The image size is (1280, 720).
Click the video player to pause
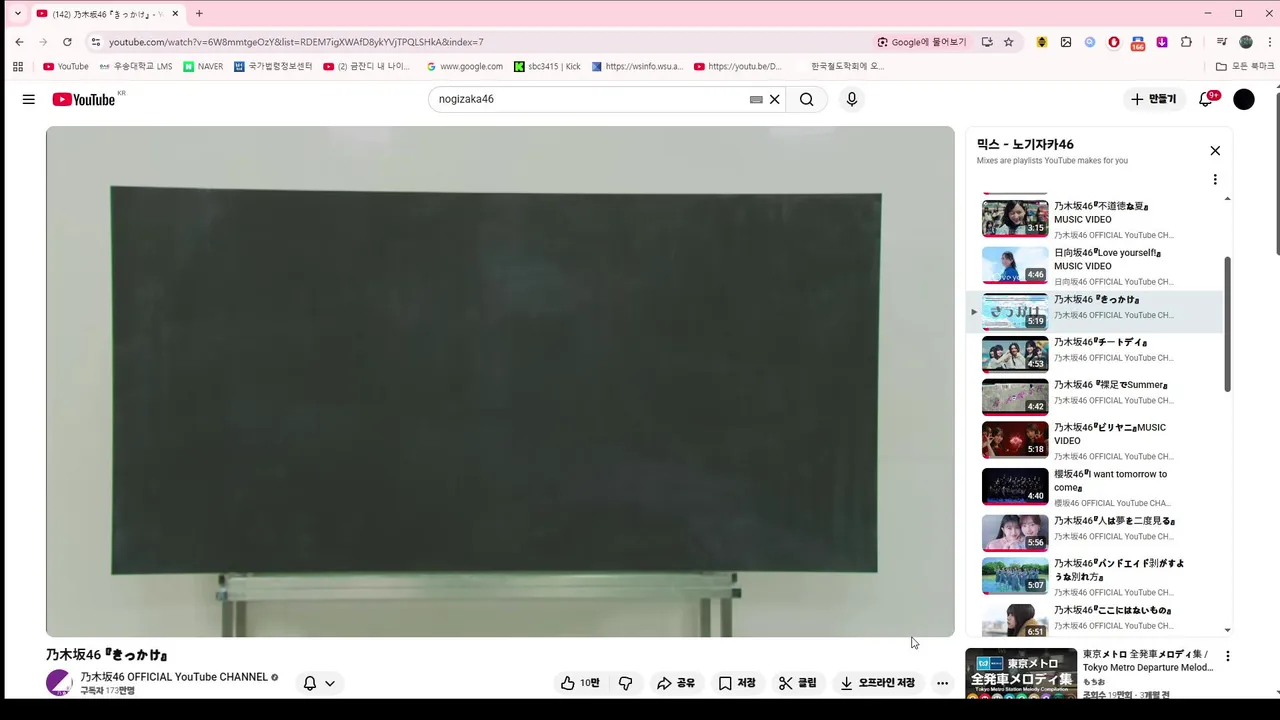tap(500, 381)
